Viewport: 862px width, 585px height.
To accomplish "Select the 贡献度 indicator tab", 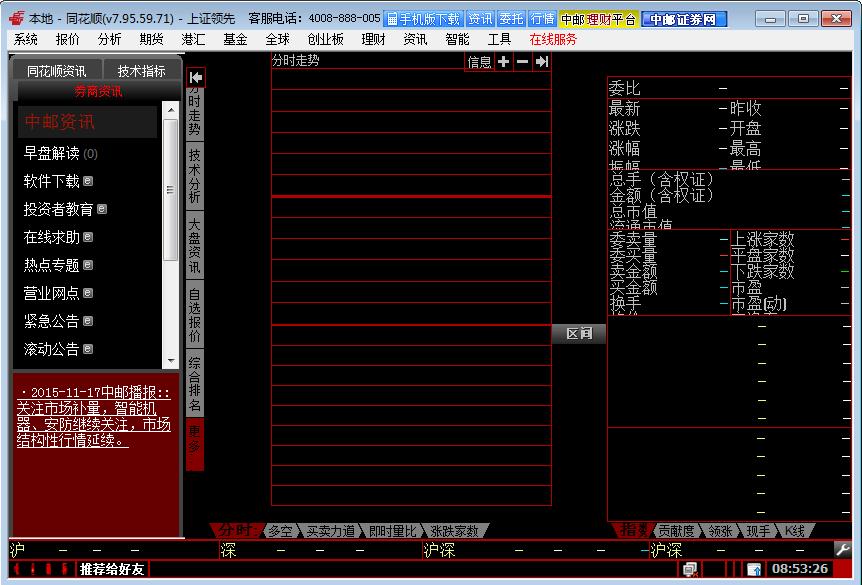I will (677, 531).
